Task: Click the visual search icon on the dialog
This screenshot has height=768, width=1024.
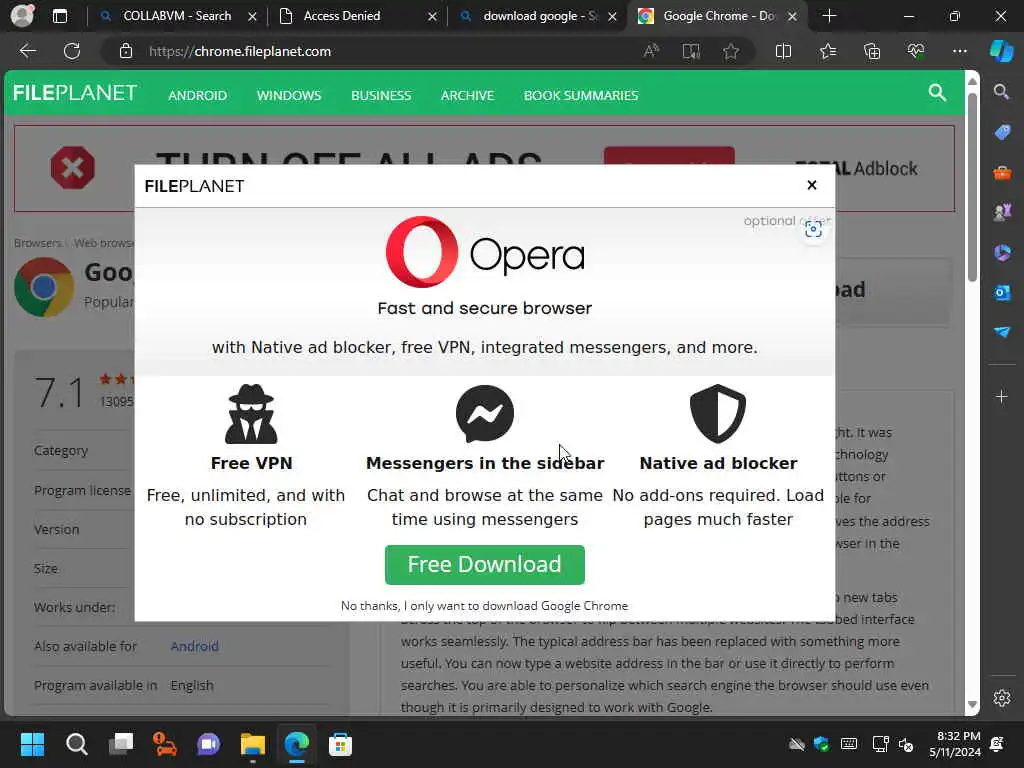Action: 813,229
